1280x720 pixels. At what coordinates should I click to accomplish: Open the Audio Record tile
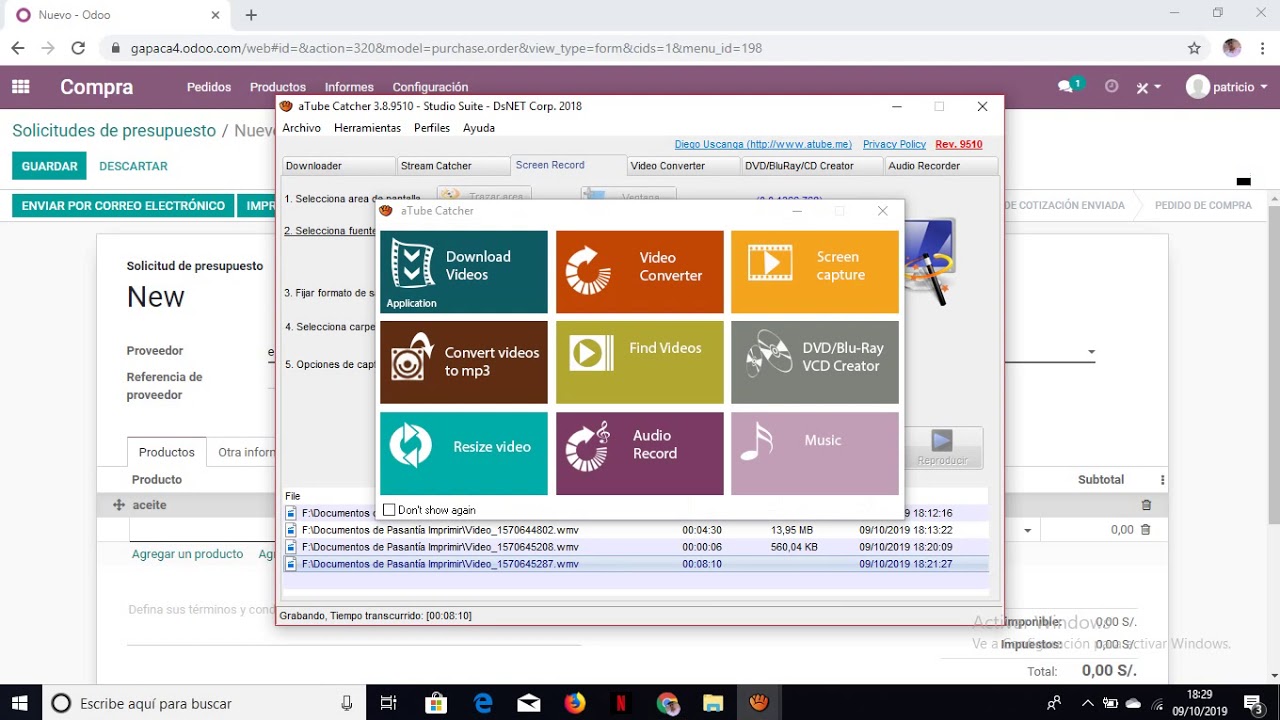pos(640,453)
